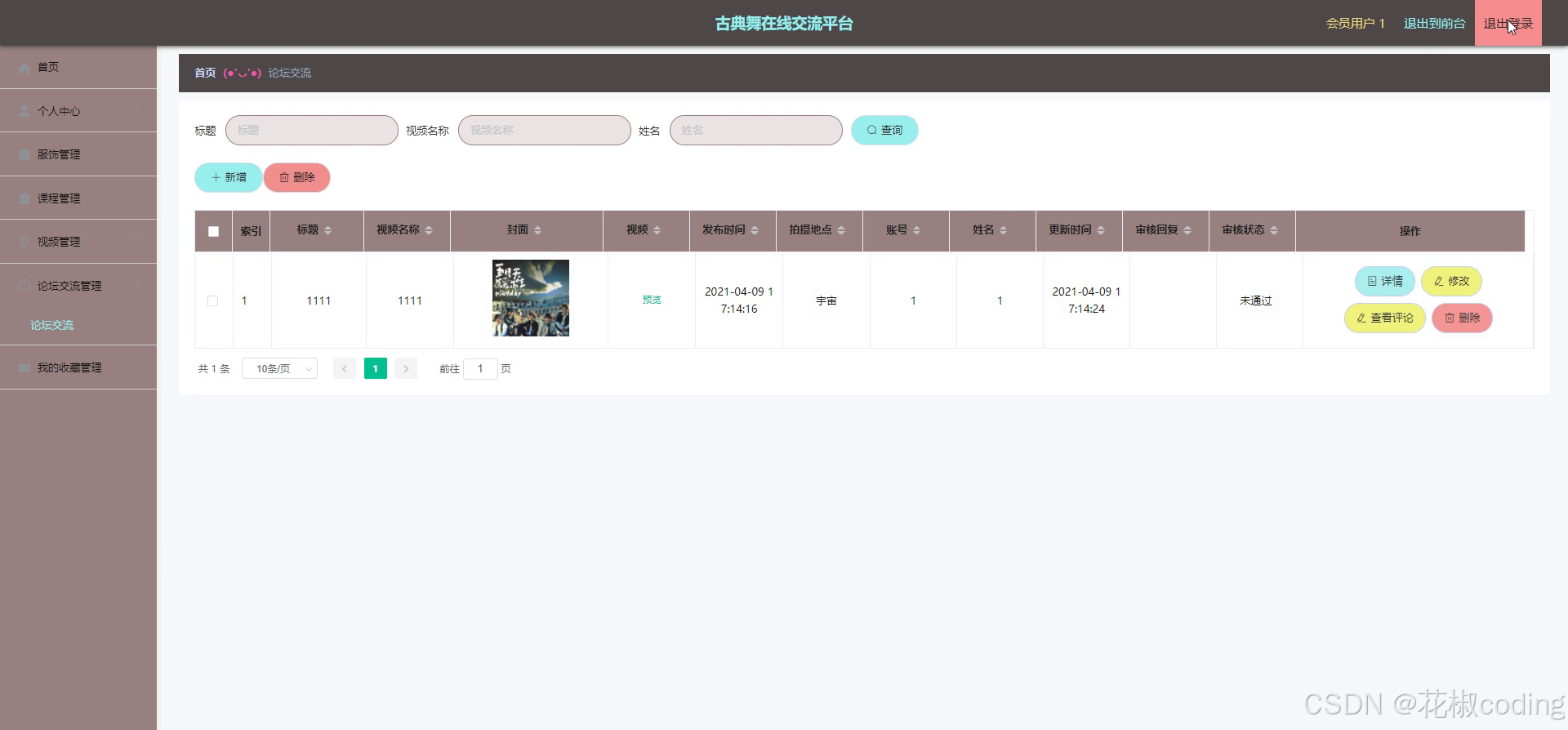Click the icon beside 论坛交流管理 in the sidebar
The height and width of the screenshot is (730, 1568).
point(24,286)
